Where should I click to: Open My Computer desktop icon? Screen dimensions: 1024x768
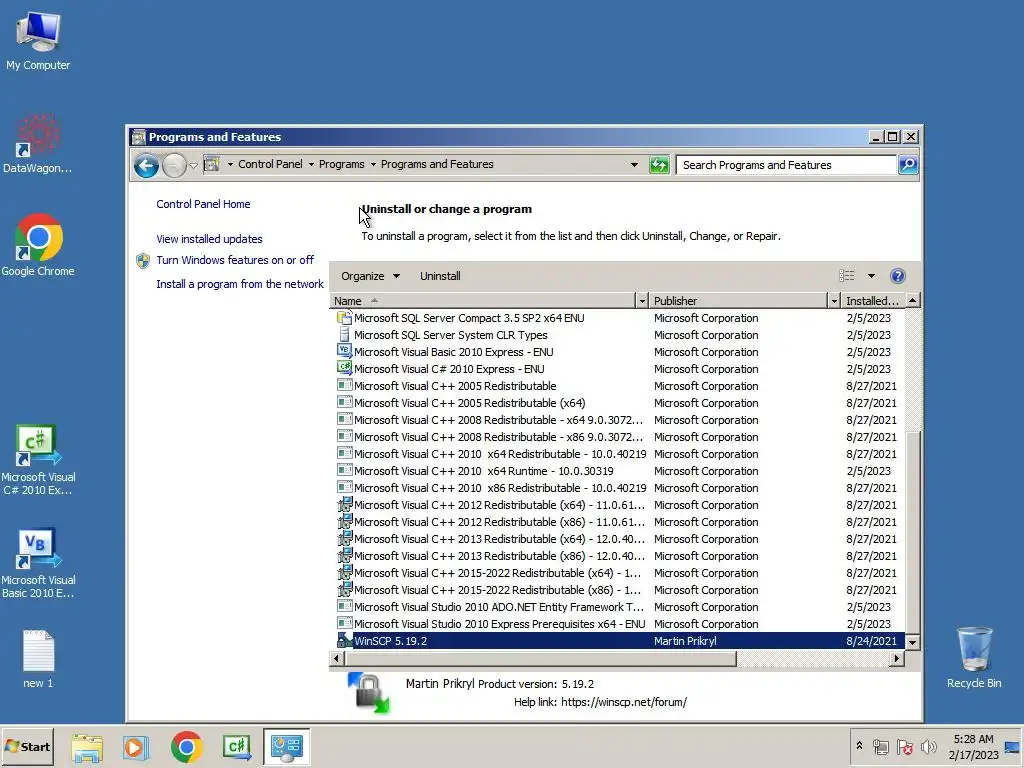tap(38, 40)
